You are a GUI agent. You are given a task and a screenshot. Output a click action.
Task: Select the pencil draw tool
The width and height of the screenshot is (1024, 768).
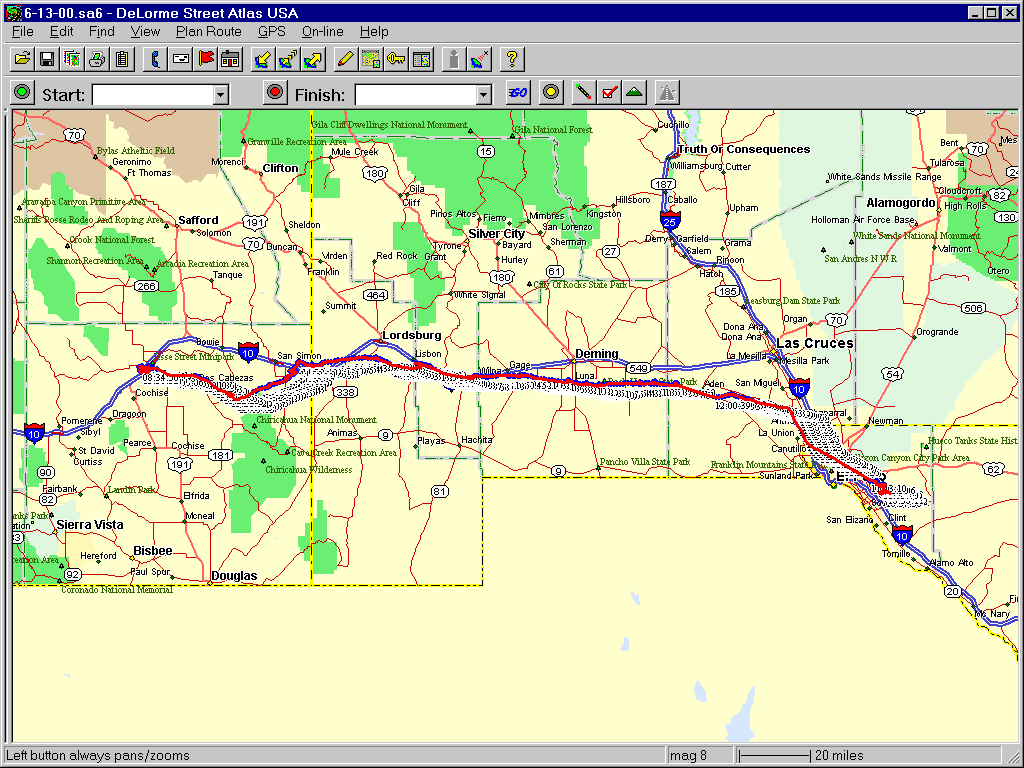(x=345, y=59)
